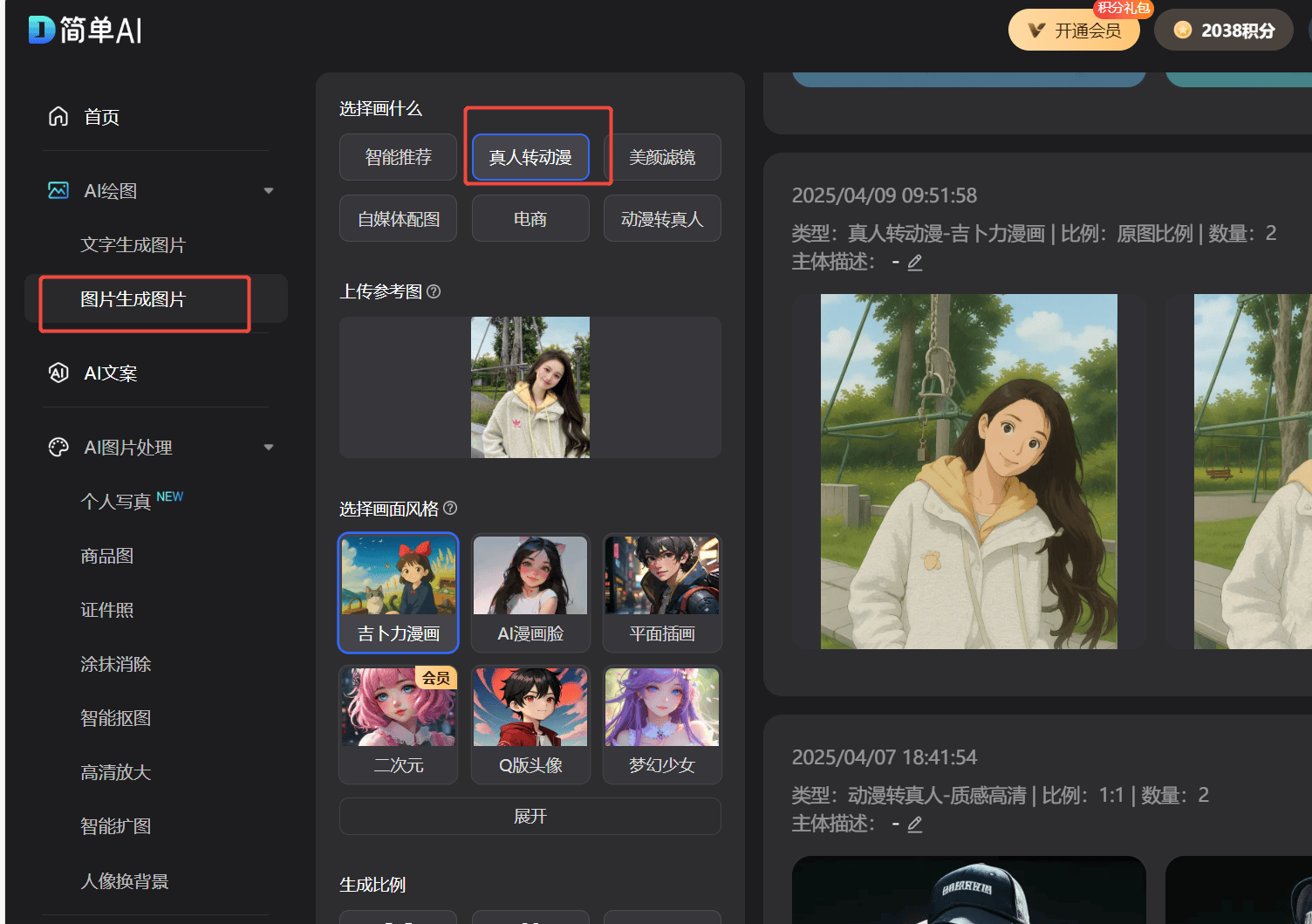Click the 首页 home icon
This screenshot has width=1312, height=924.
tap(58, 117)
